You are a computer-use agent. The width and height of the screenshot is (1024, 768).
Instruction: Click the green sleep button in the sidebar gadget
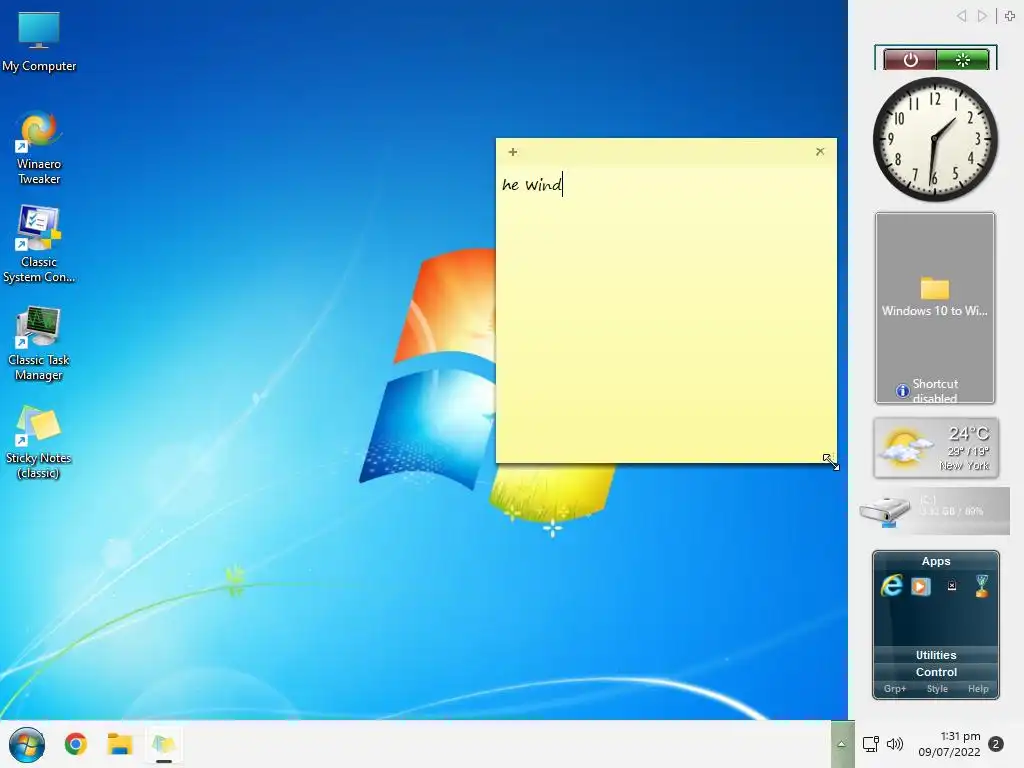point(963,60)
